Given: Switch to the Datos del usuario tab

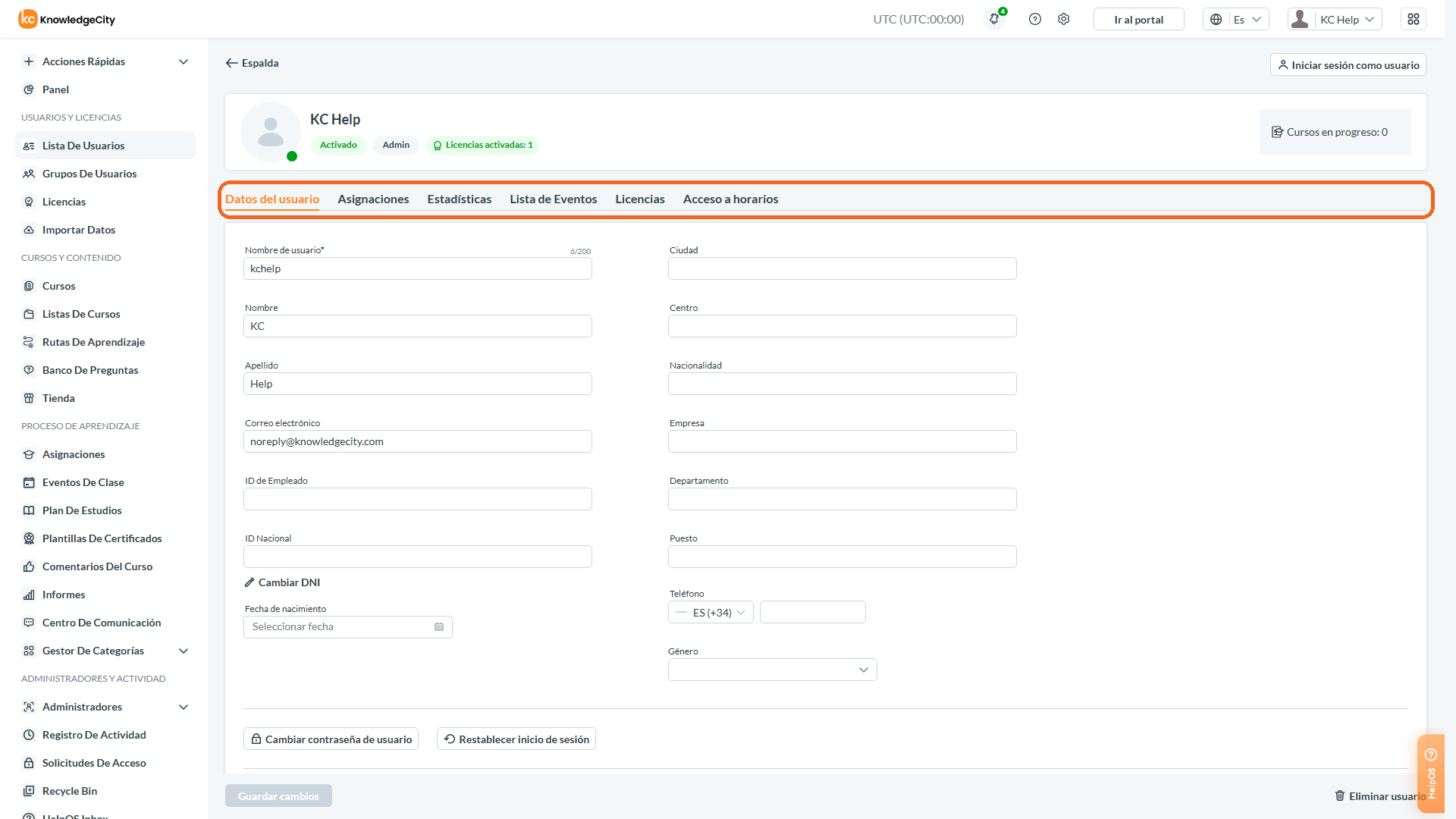Looking at the screenshot, I should pyautogui.click(x=272, y=199).
